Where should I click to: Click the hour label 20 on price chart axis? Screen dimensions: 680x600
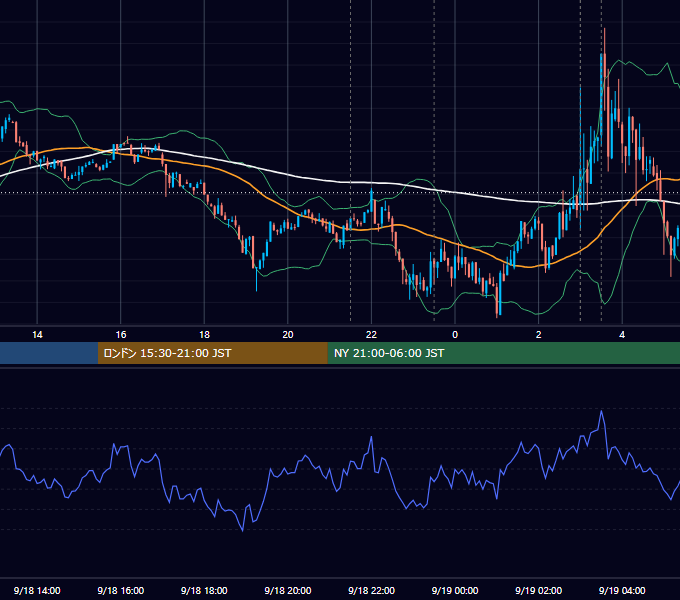click(288, 335)
